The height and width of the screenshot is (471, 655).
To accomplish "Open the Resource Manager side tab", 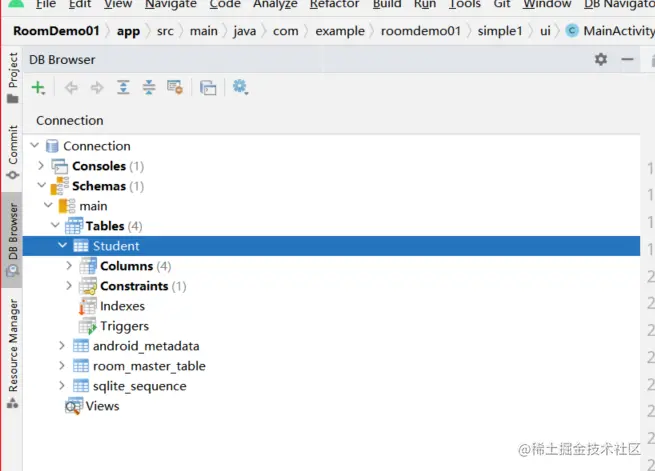I will coord(13,354).
